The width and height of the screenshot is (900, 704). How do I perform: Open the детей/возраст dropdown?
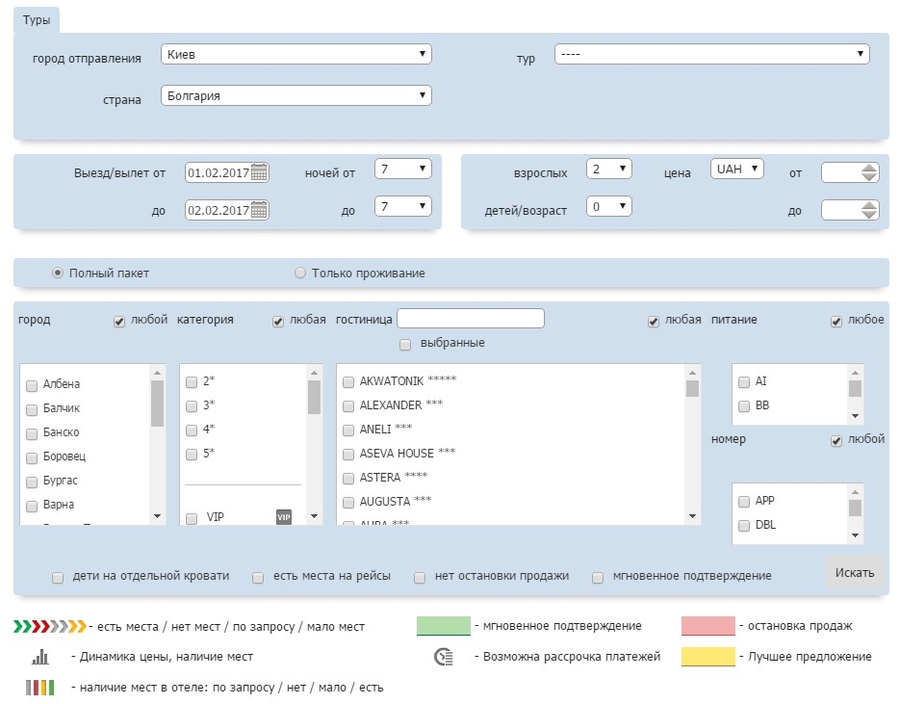point(609,206)
